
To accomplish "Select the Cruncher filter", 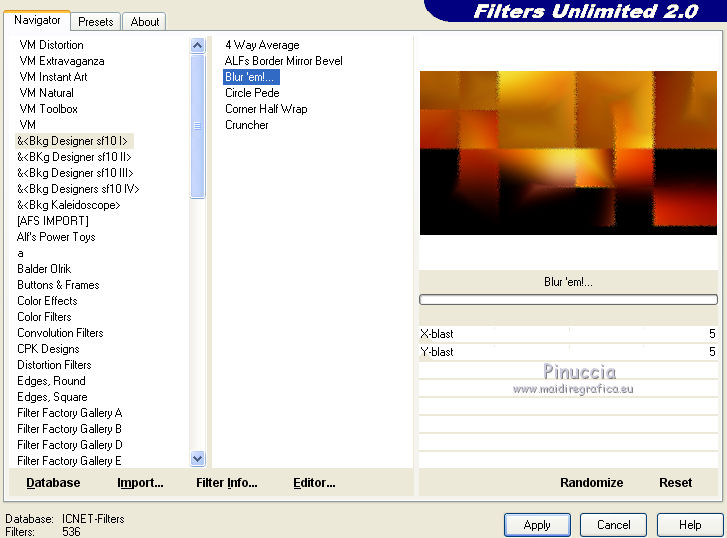I will (x=247, y=125).
